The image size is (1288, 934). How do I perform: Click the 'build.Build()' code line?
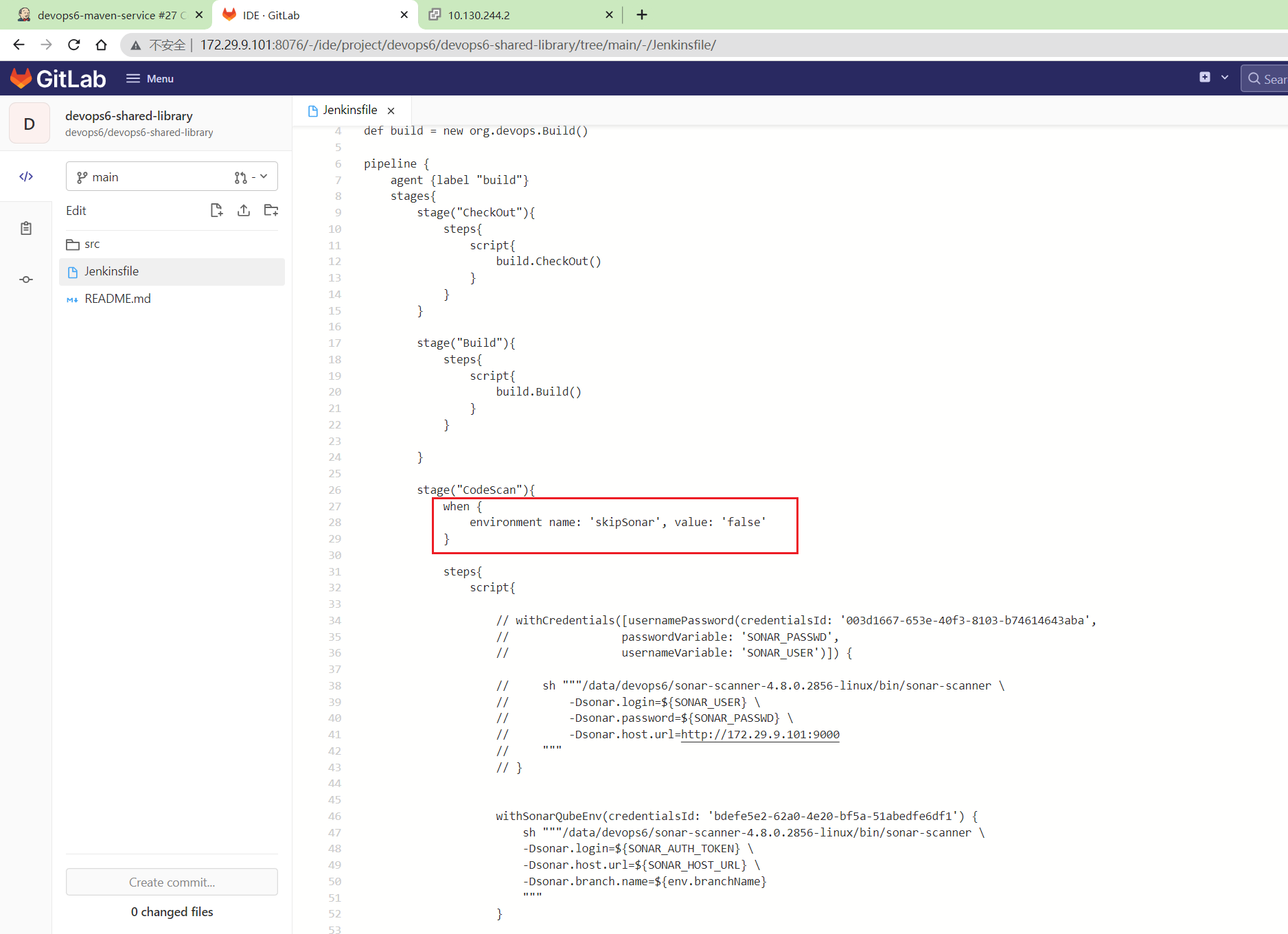(x=539, y=391)
